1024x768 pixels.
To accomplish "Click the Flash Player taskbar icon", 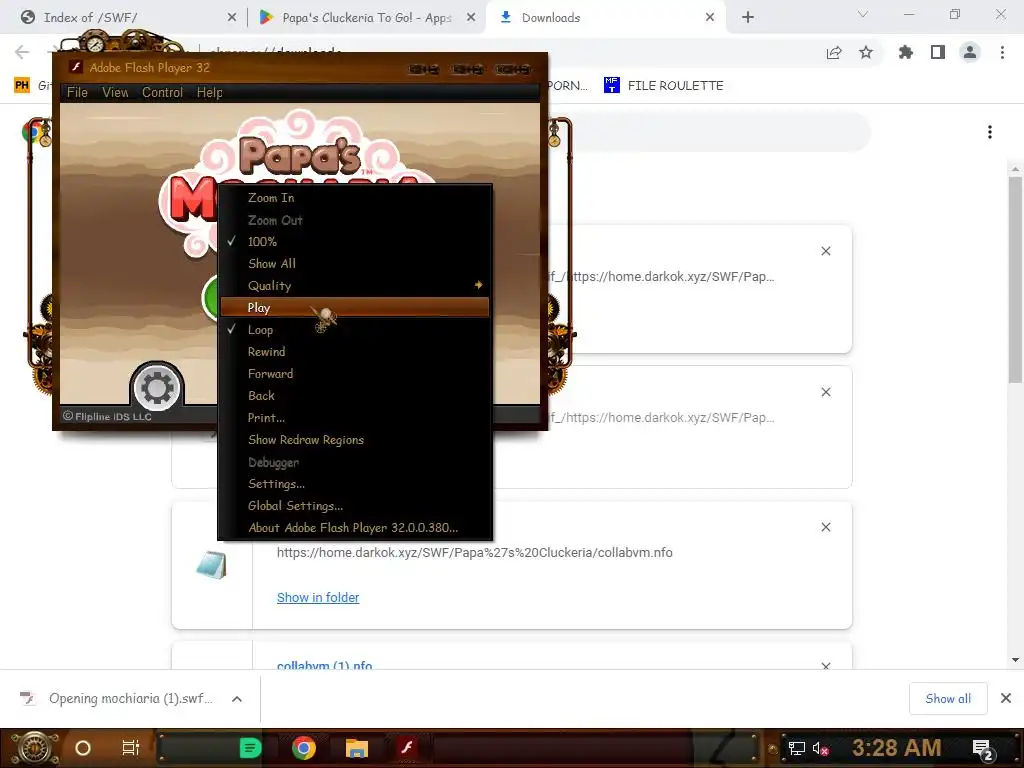I will (x=407, y=747).
